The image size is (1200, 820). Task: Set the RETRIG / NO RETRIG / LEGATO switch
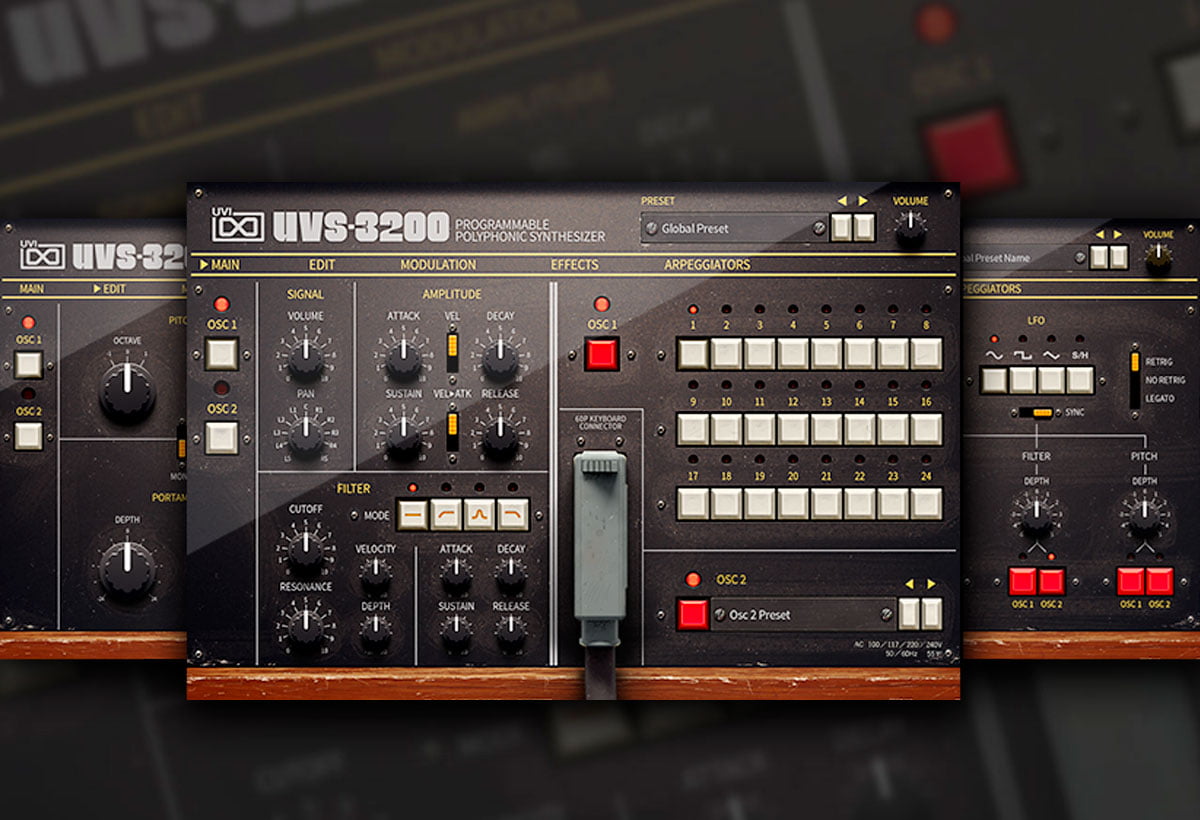[1135, 378]
